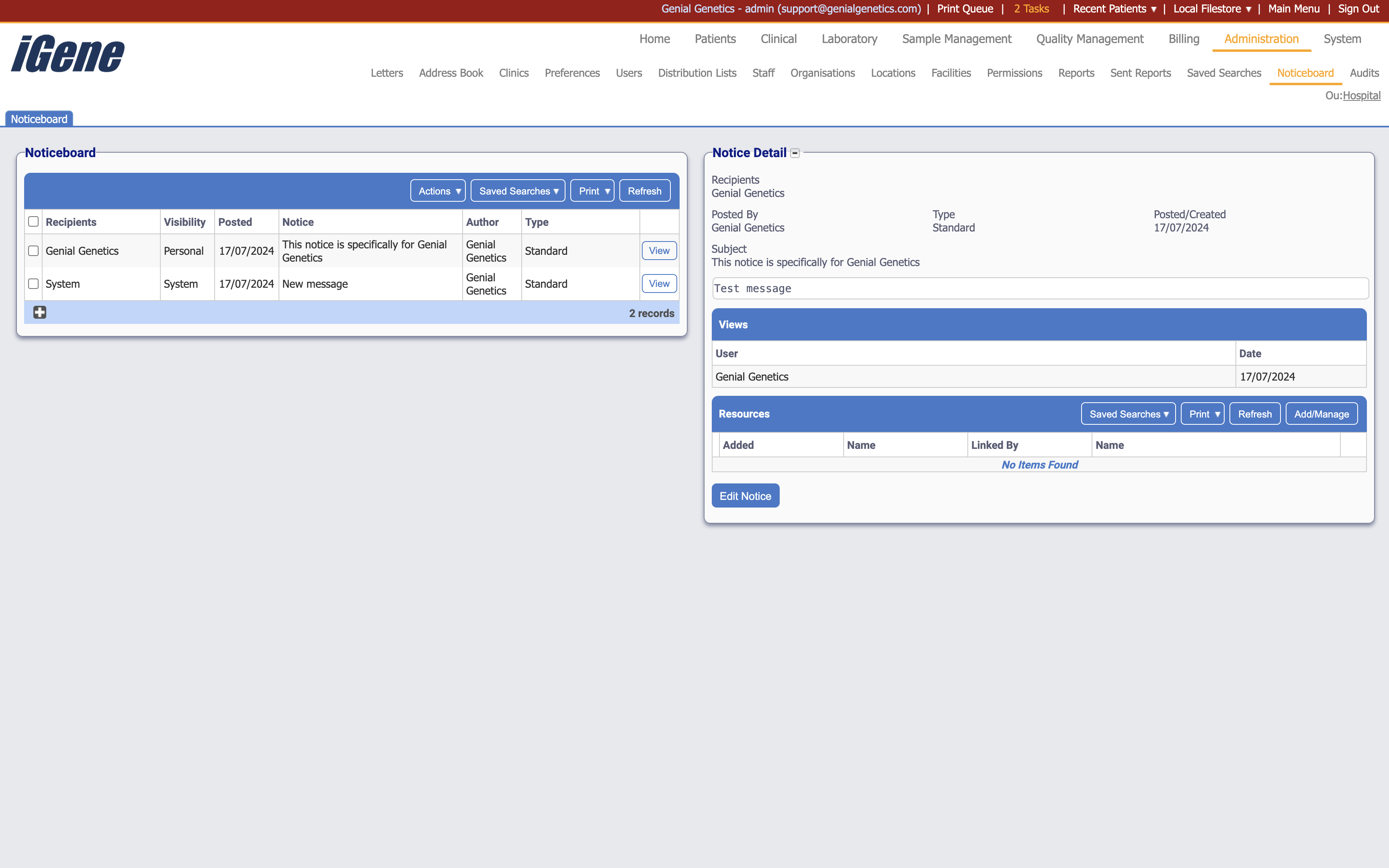Viewport: 1389px width, 868px height.
Task: Open the Hospital Ou link
Action: point(1361,95)
